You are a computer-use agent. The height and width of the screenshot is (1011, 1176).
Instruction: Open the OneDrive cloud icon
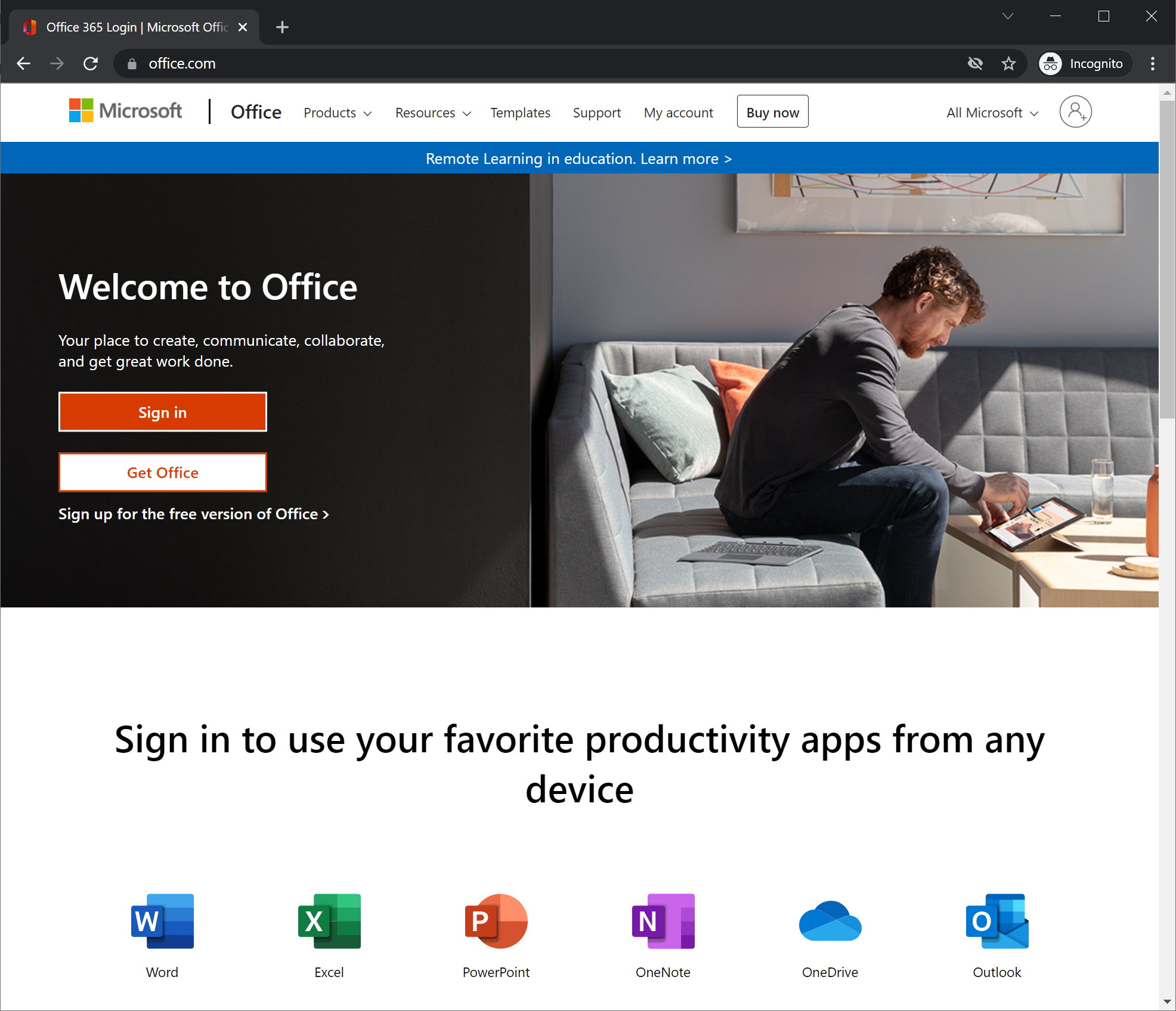830,921
